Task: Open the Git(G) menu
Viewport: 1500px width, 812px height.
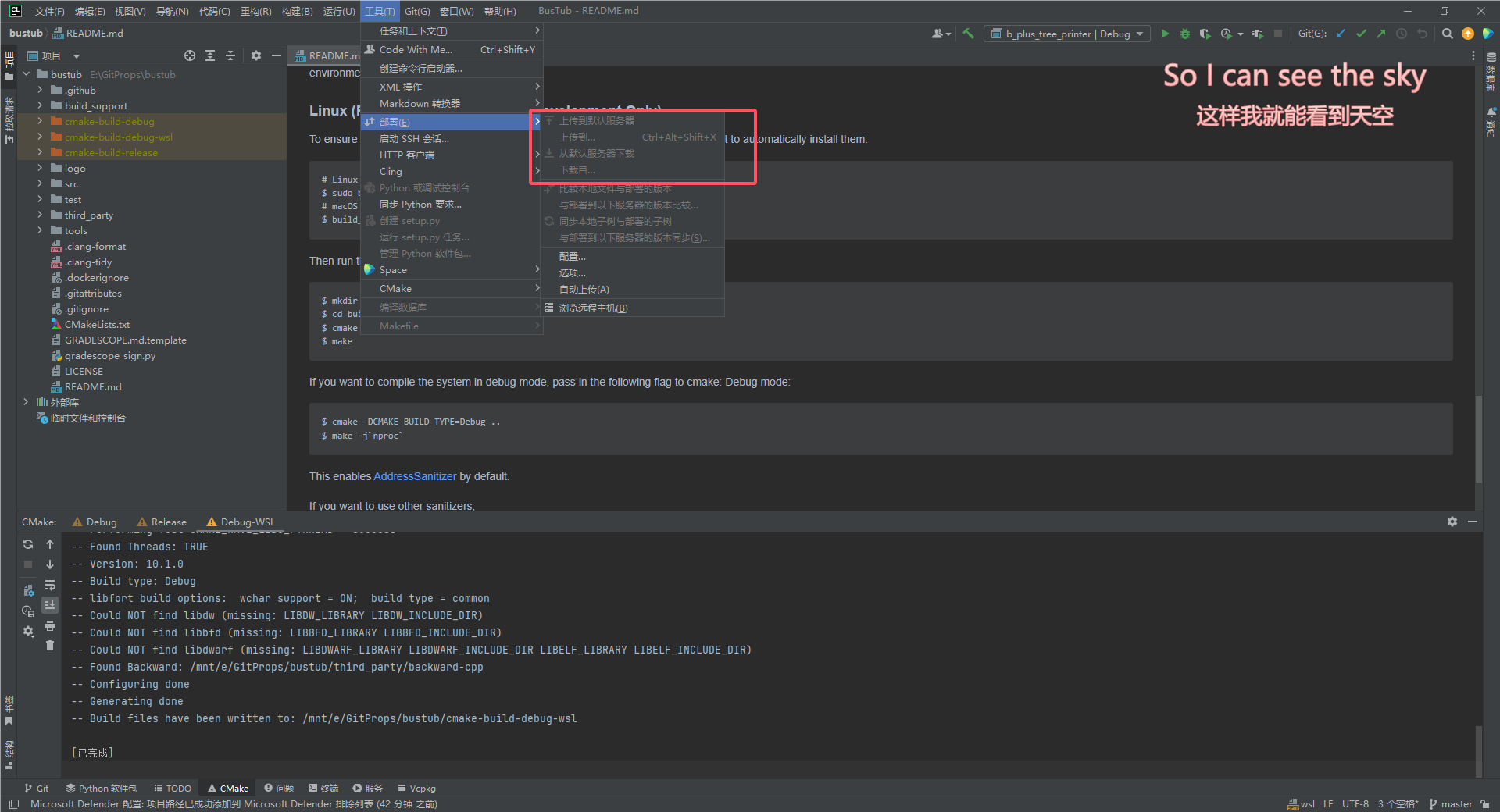Action: pyautogui.click(x=417, y=11)
